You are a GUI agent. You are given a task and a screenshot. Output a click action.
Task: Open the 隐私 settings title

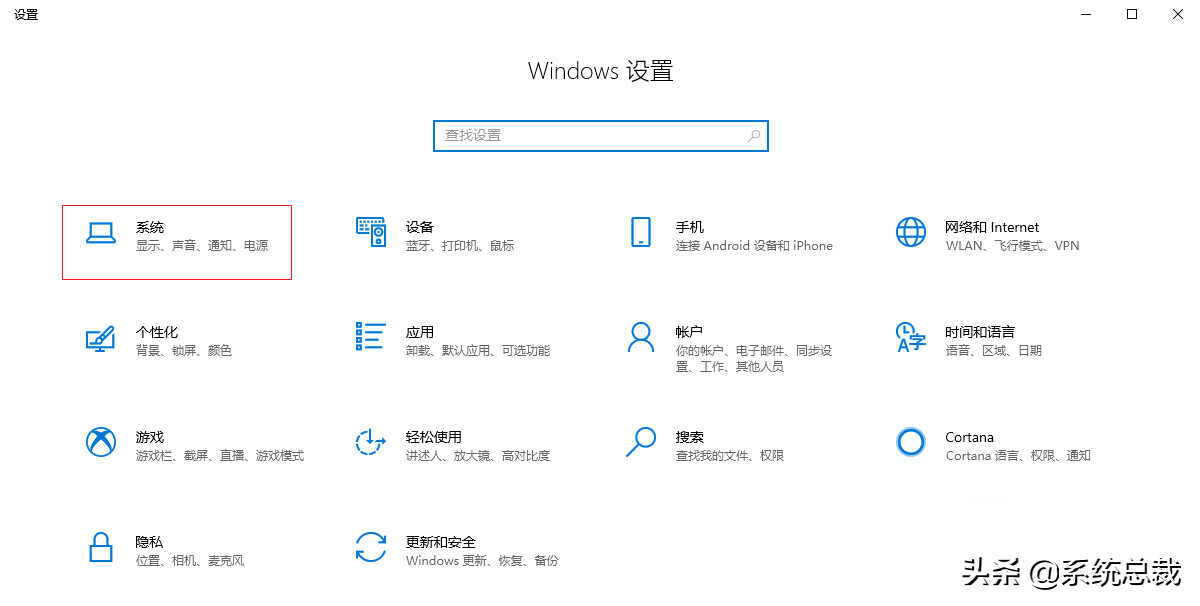(x=150, y=542)
